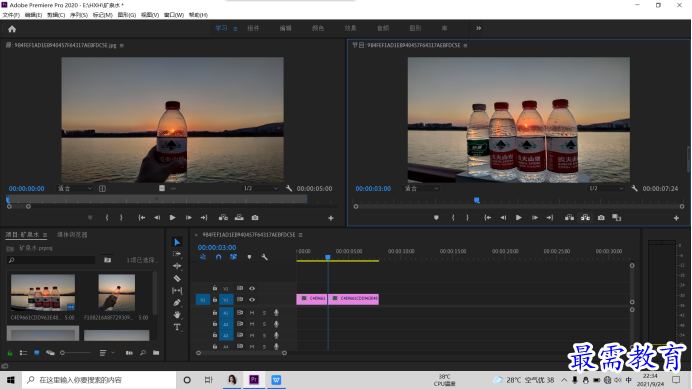Export frame from Program monitor camera icon
Image resolution: width=692 pixels, height=389 pixels.
coord(601,218)
